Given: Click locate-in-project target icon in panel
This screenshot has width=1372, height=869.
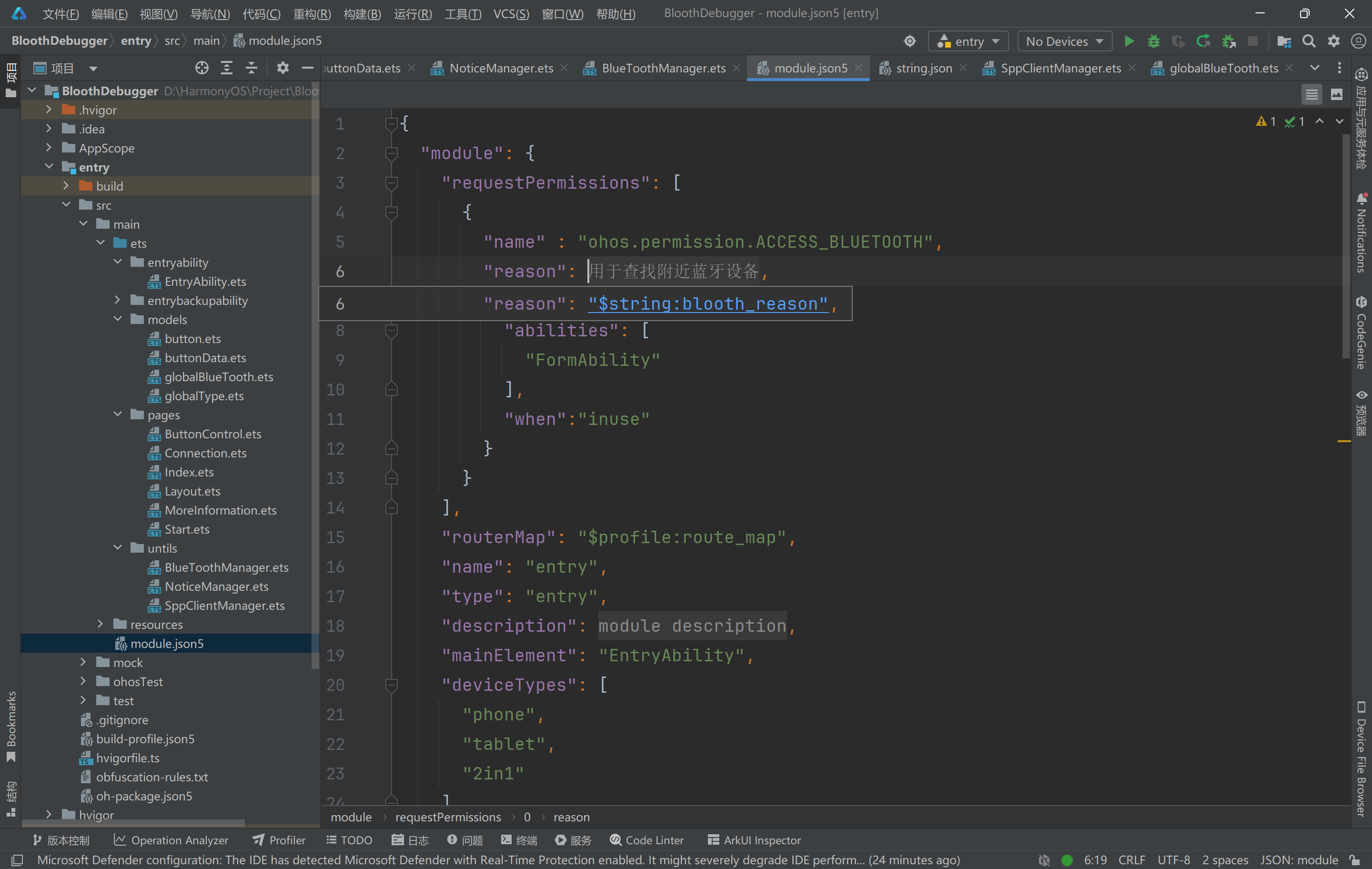Looking at the screenshot, I should pyautogui.click(x=202, y=69).
